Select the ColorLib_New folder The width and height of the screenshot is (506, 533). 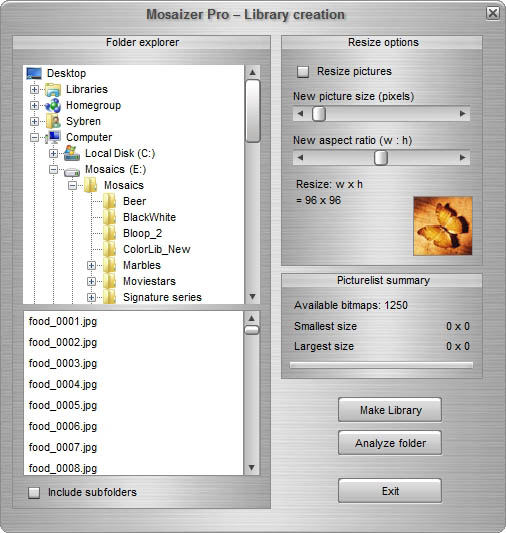coord(157,249)
